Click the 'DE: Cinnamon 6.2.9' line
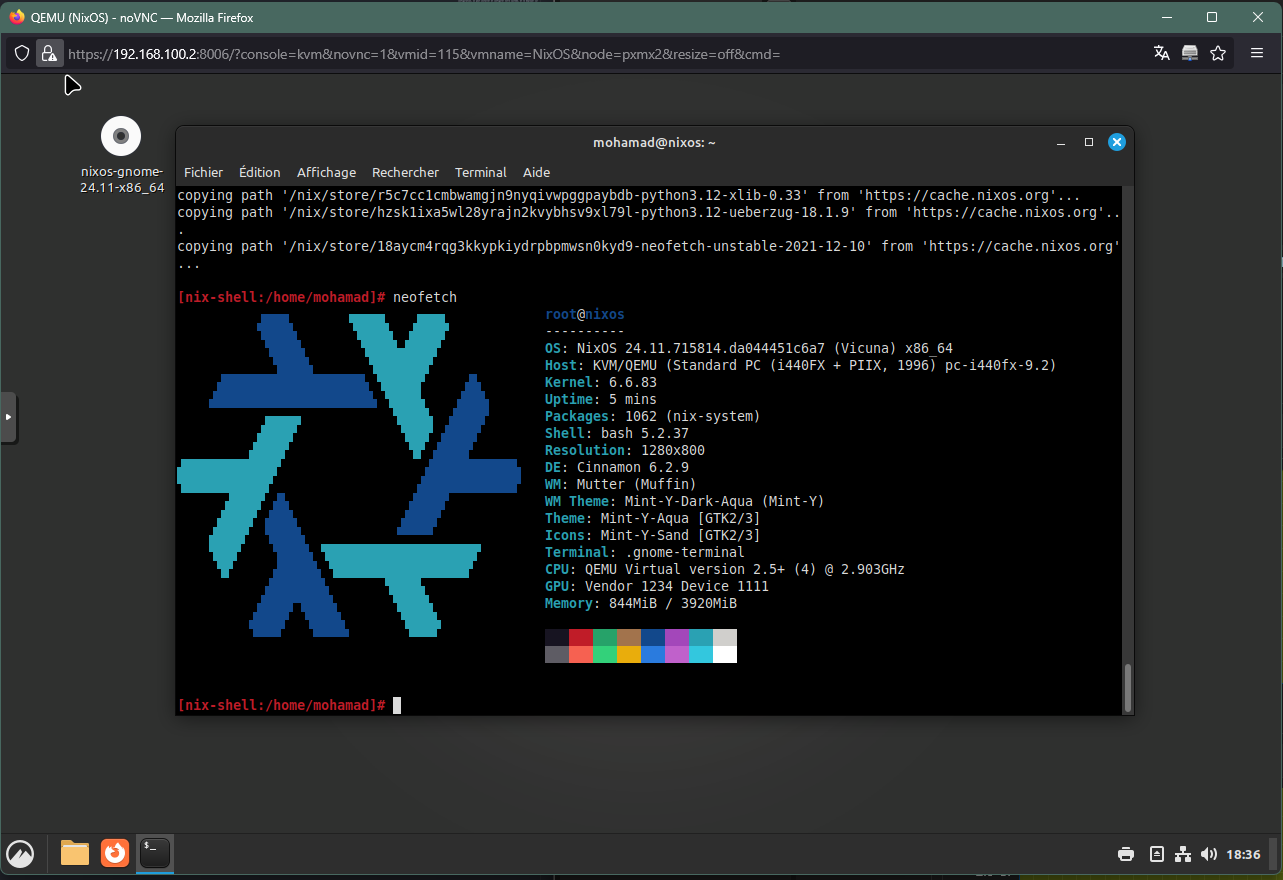1283x880 pixels. point(617,467)
